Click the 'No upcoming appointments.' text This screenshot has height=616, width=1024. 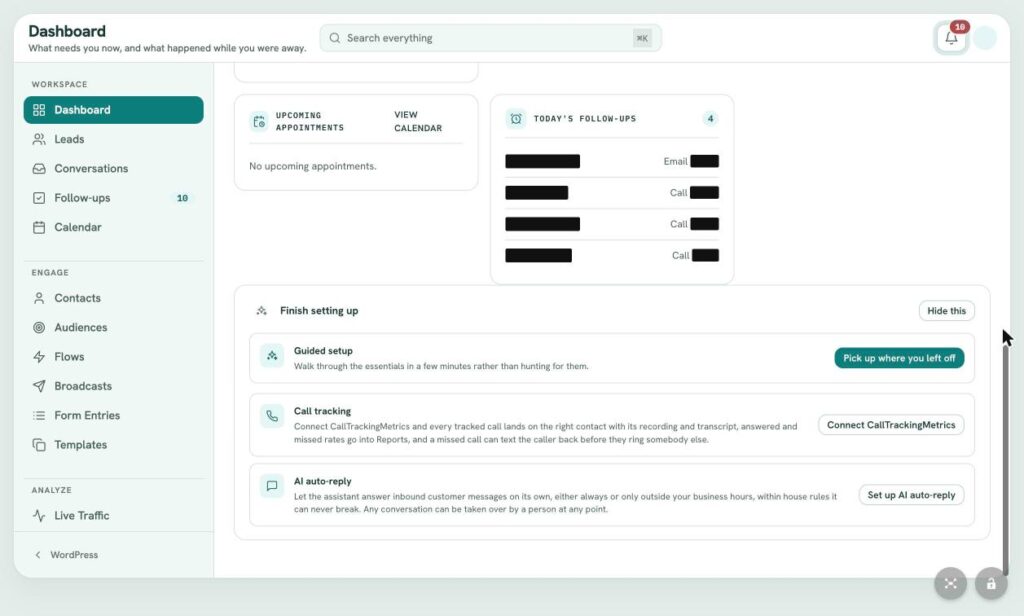coord(313,167)
